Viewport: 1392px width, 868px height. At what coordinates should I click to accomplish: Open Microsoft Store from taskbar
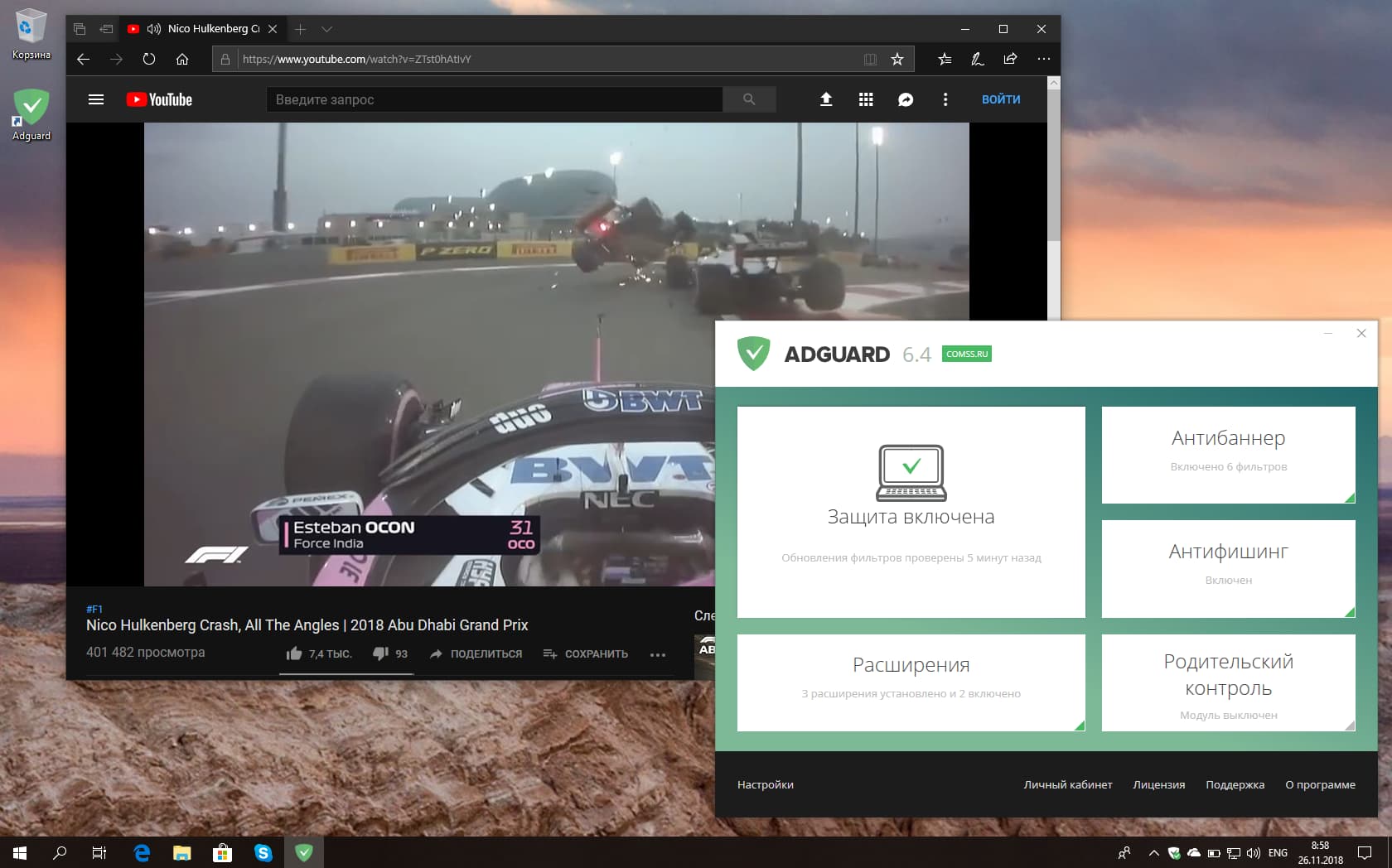click(x=222, y=852)
